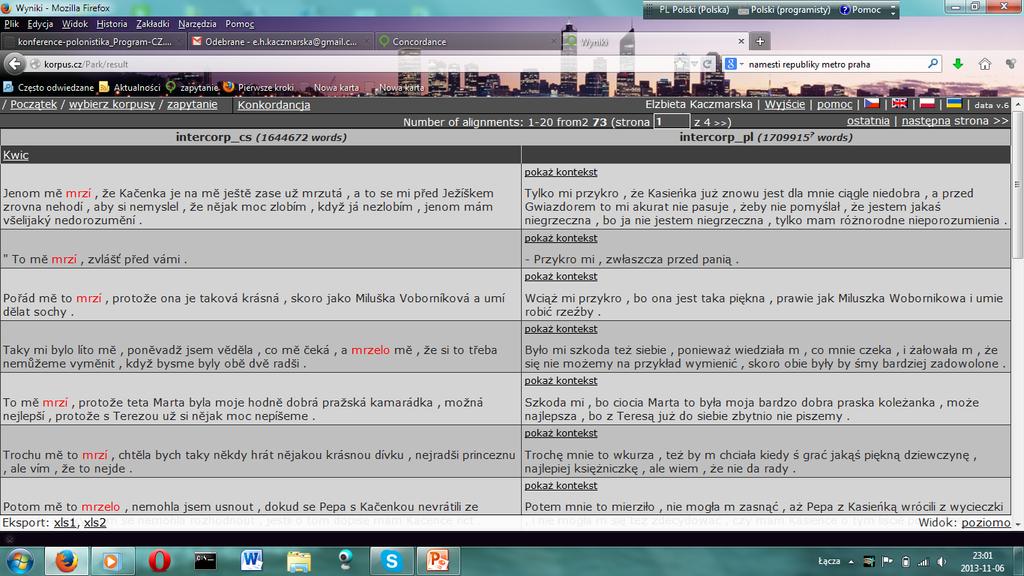Click the Google search box text

click(x=809, y=64)
